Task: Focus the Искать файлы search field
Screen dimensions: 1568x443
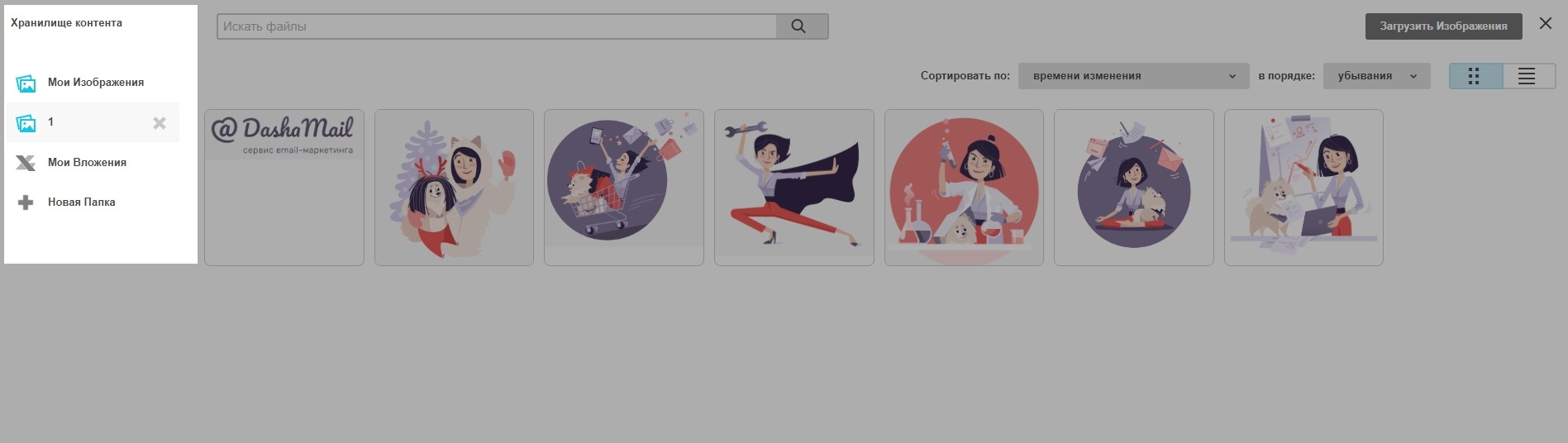Action: 496,26
